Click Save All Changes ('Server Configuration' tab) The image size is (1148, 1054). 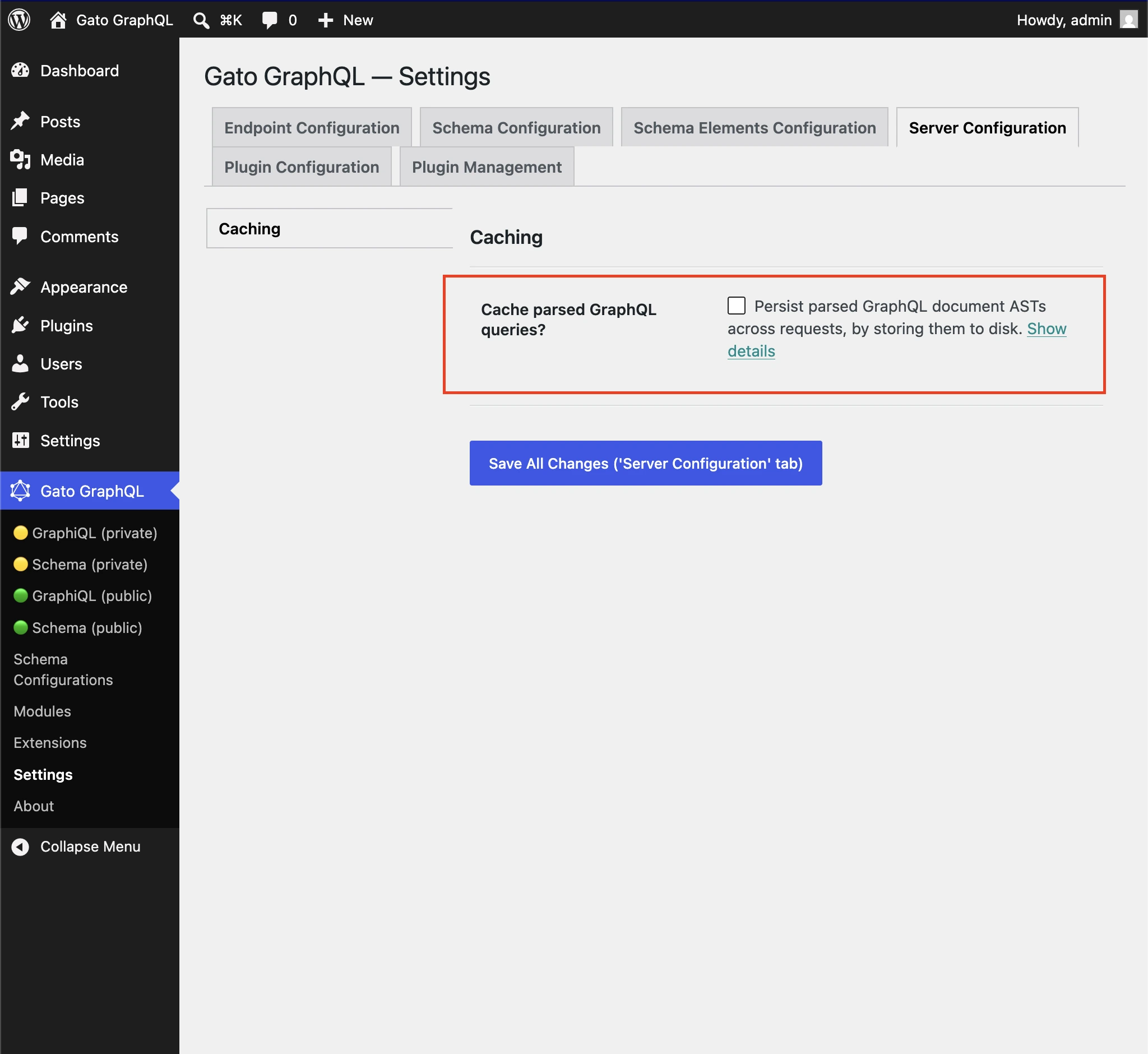point(646,463)
